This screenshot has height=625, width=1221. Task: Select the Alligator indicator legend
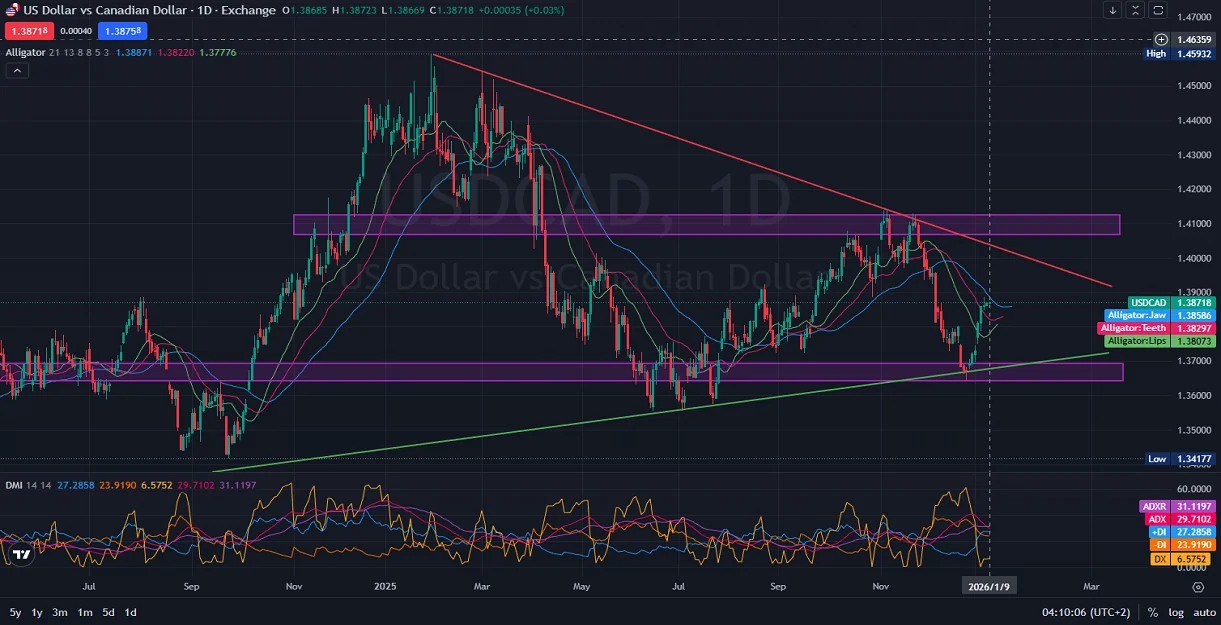tap(25, 52)
